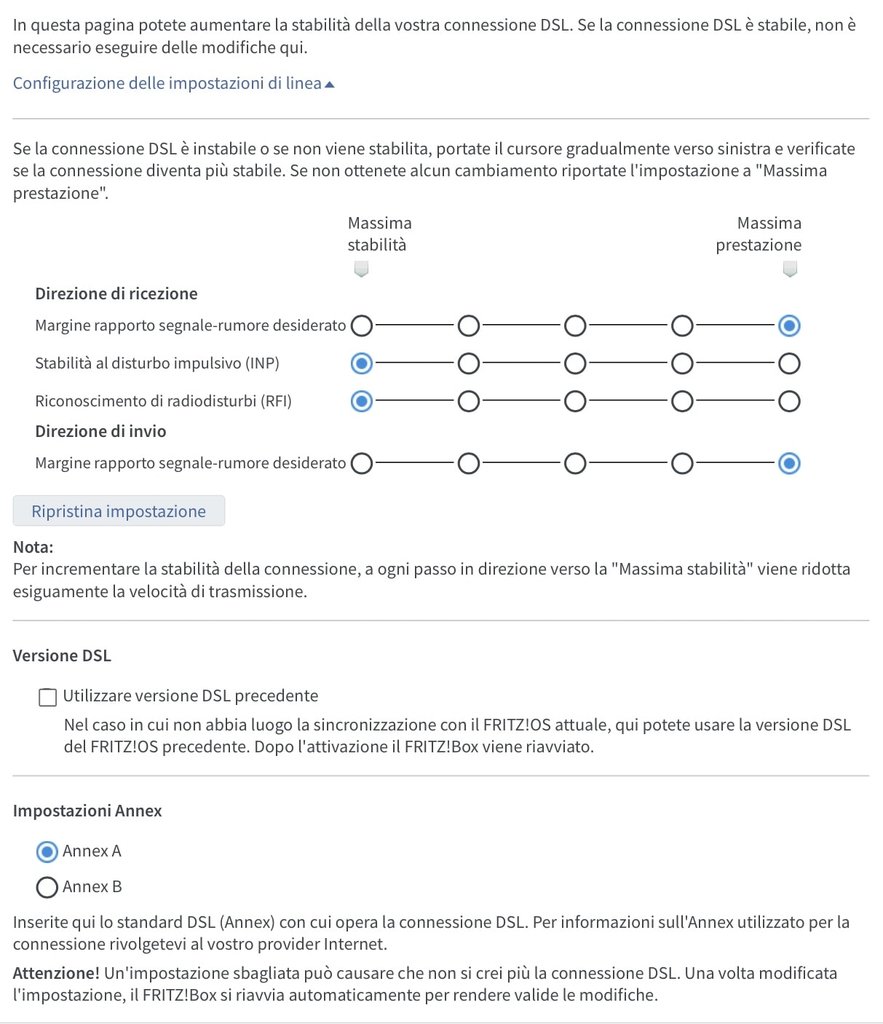Viewport: 883px width, 1024px height.
Task: Choose middle position on RFI recognition row
Action: pos(575,401)
